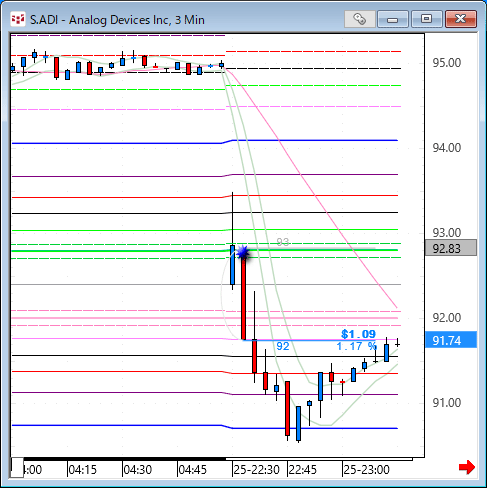Screen dimensions: 487x488
Task: Click the 22:45 time axis label
Action: point(303,470)
